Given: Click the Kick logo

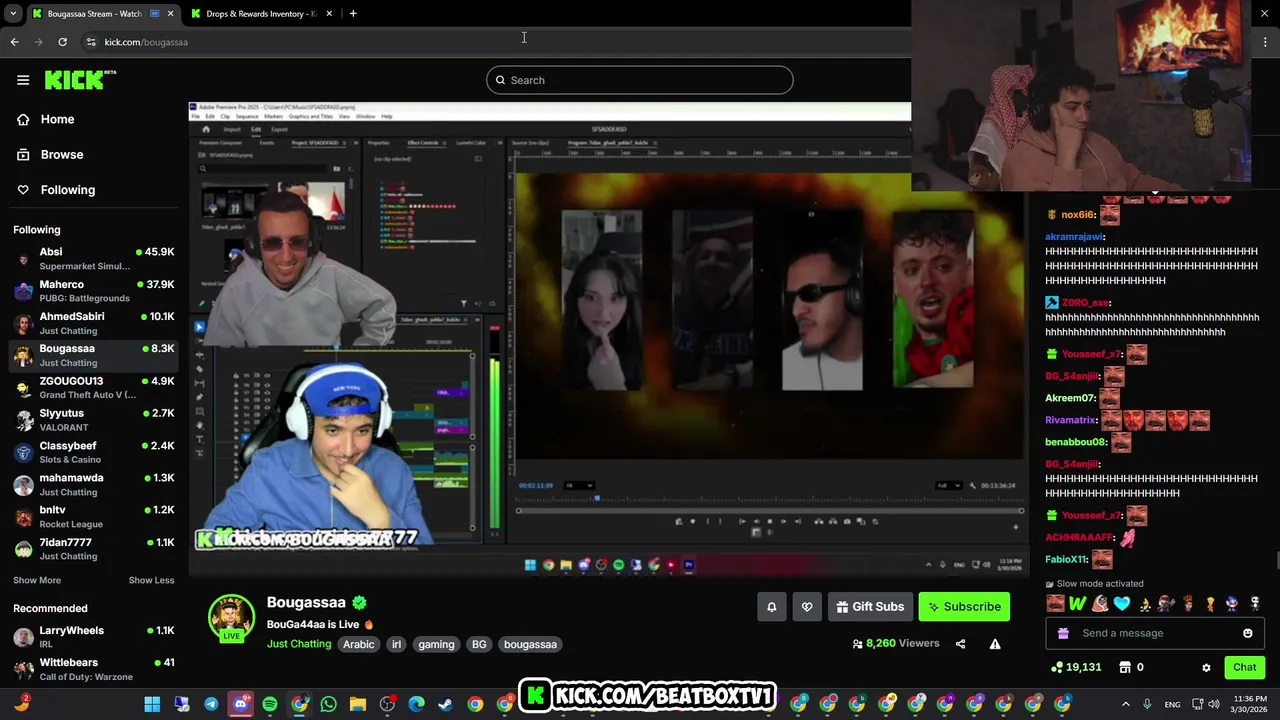Looking at the screenshot, I should (80, 80).
